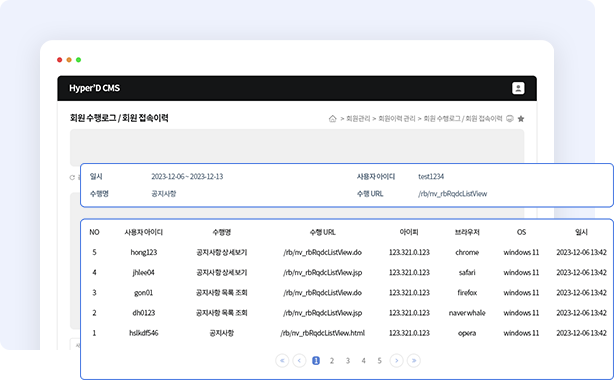Click the 회원관리 breadcrumb link
This screenshot has height=380, width=614.
pos(358,118)
